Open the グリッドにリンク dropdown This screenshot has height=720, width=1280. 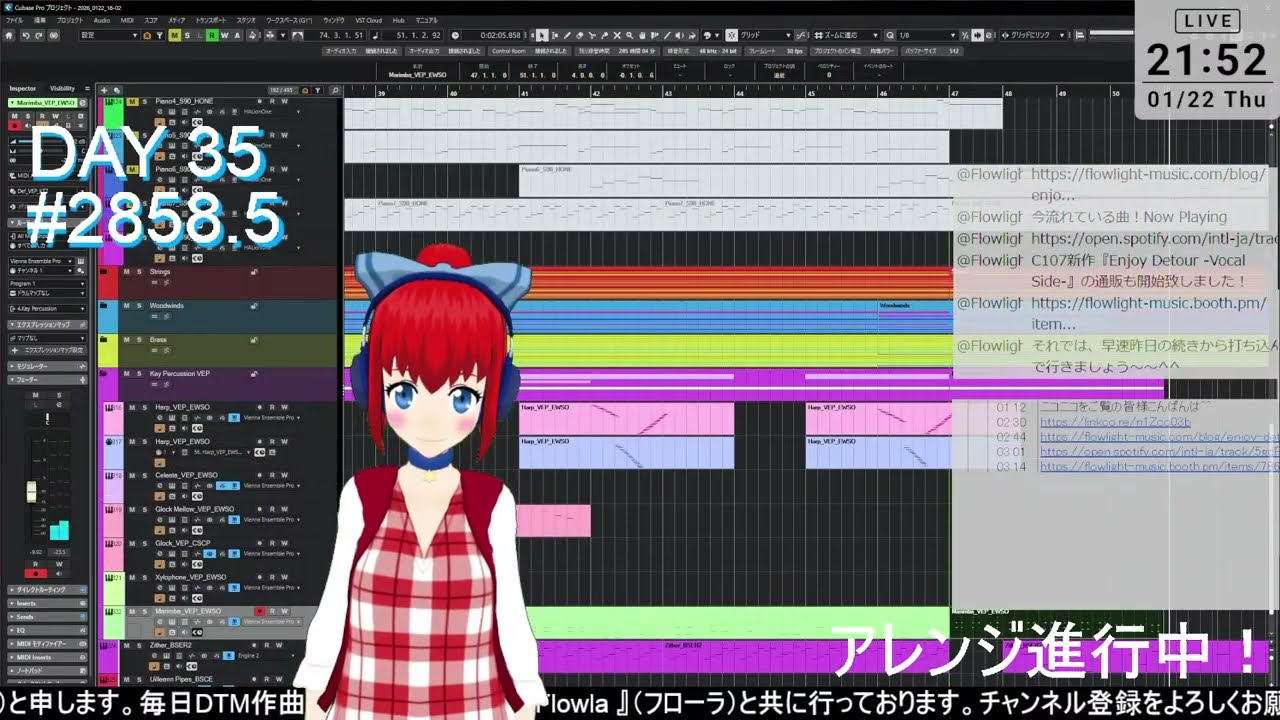(x=1032, y=35)
